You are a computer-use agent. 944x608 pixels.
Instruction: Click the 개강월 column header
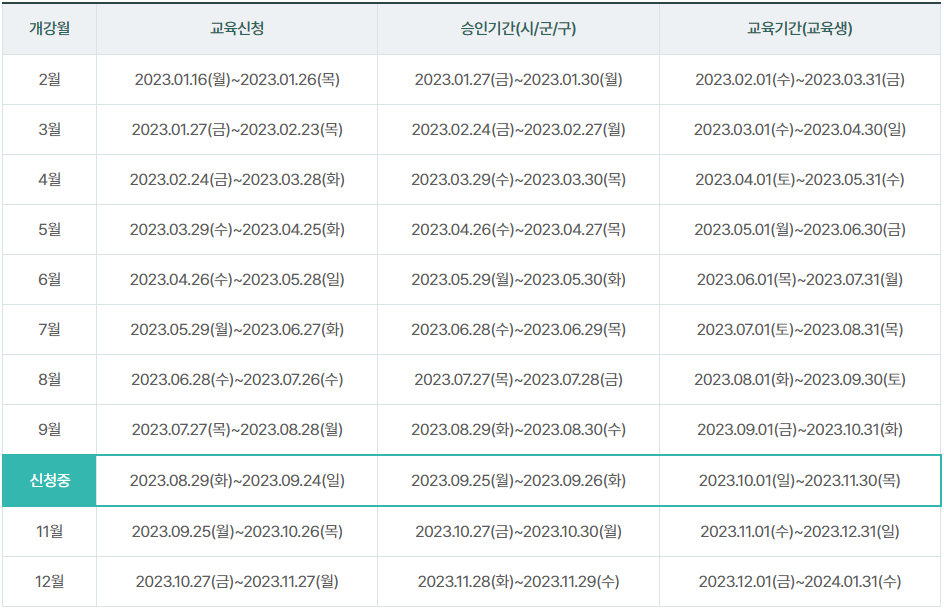(x=49, y=29)
